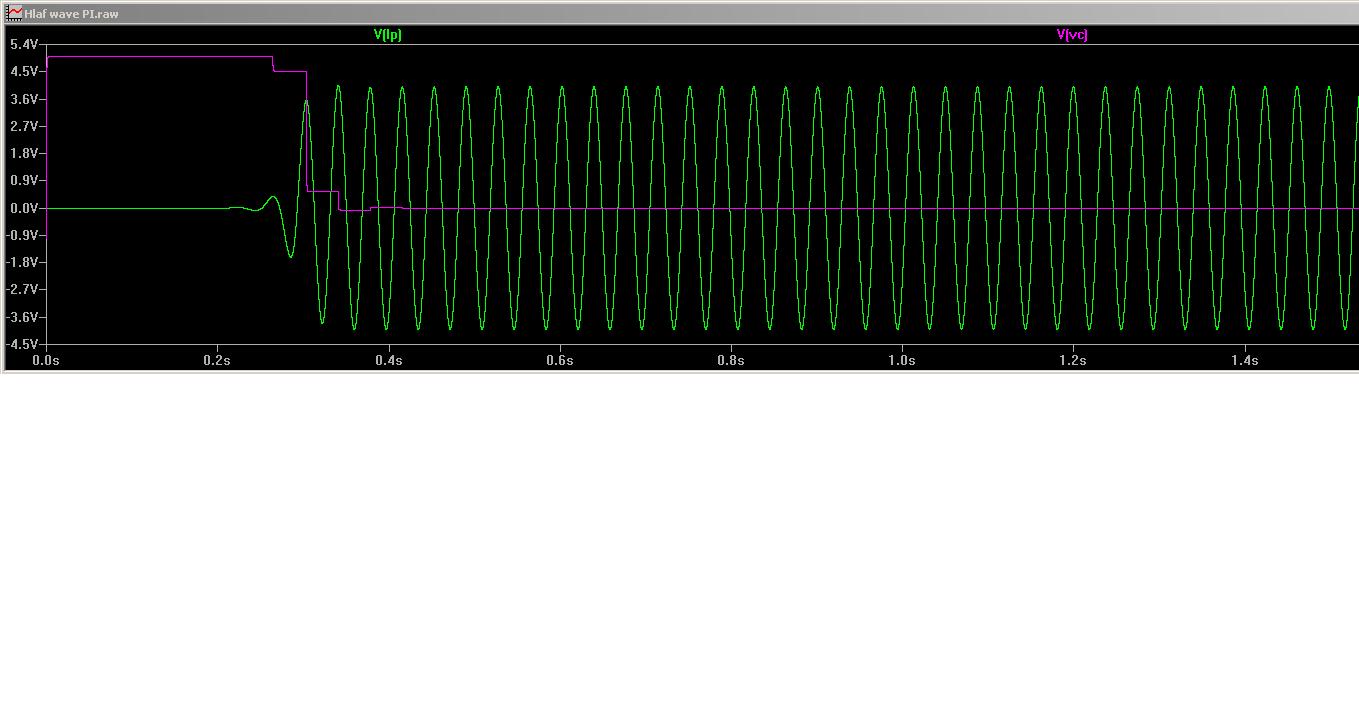Click the 4.5V vertical axis label

pyautogui.click(x=24, y=72)
